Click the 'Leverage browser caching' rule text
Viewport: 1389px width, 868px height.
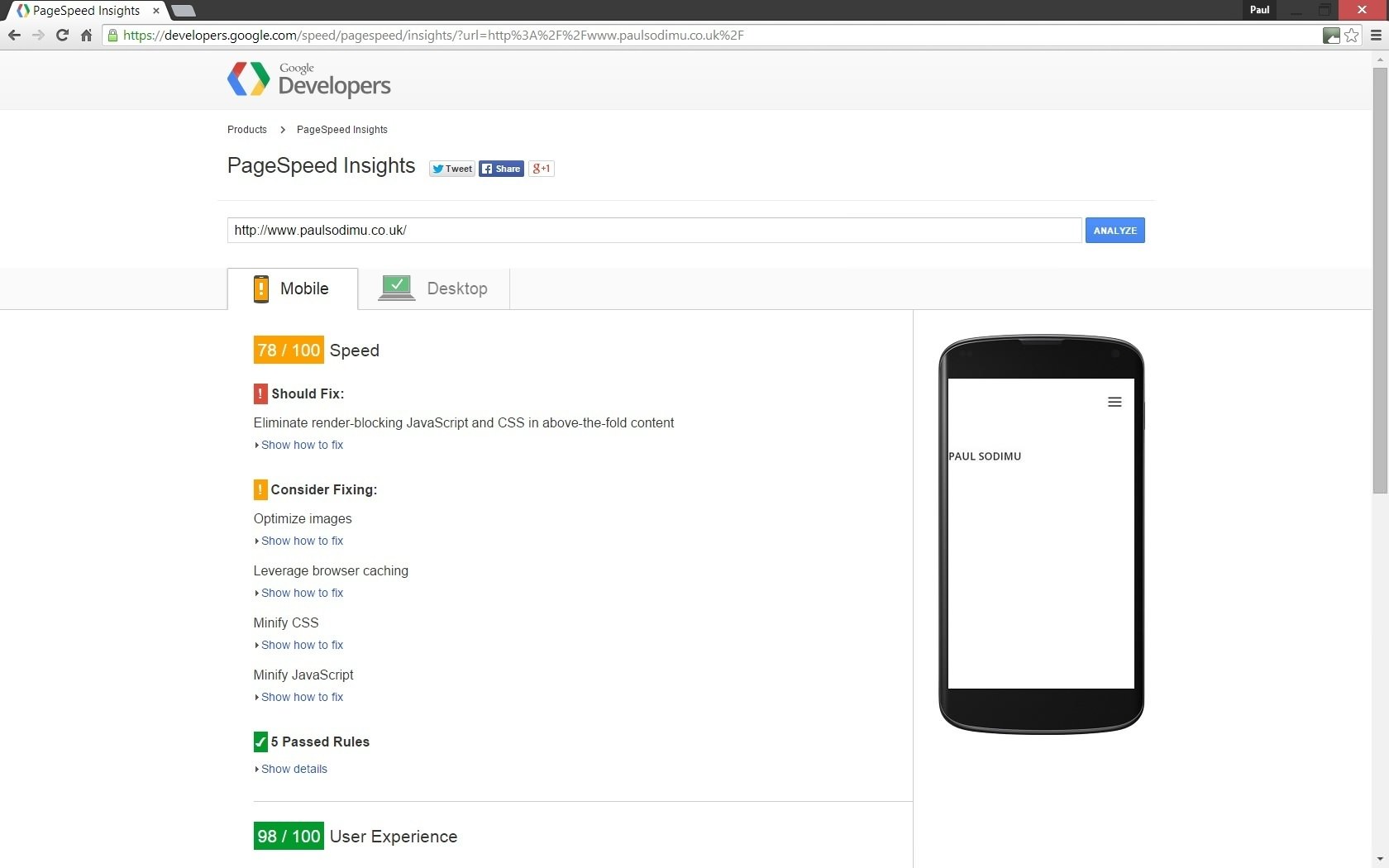tap(331, 571)
